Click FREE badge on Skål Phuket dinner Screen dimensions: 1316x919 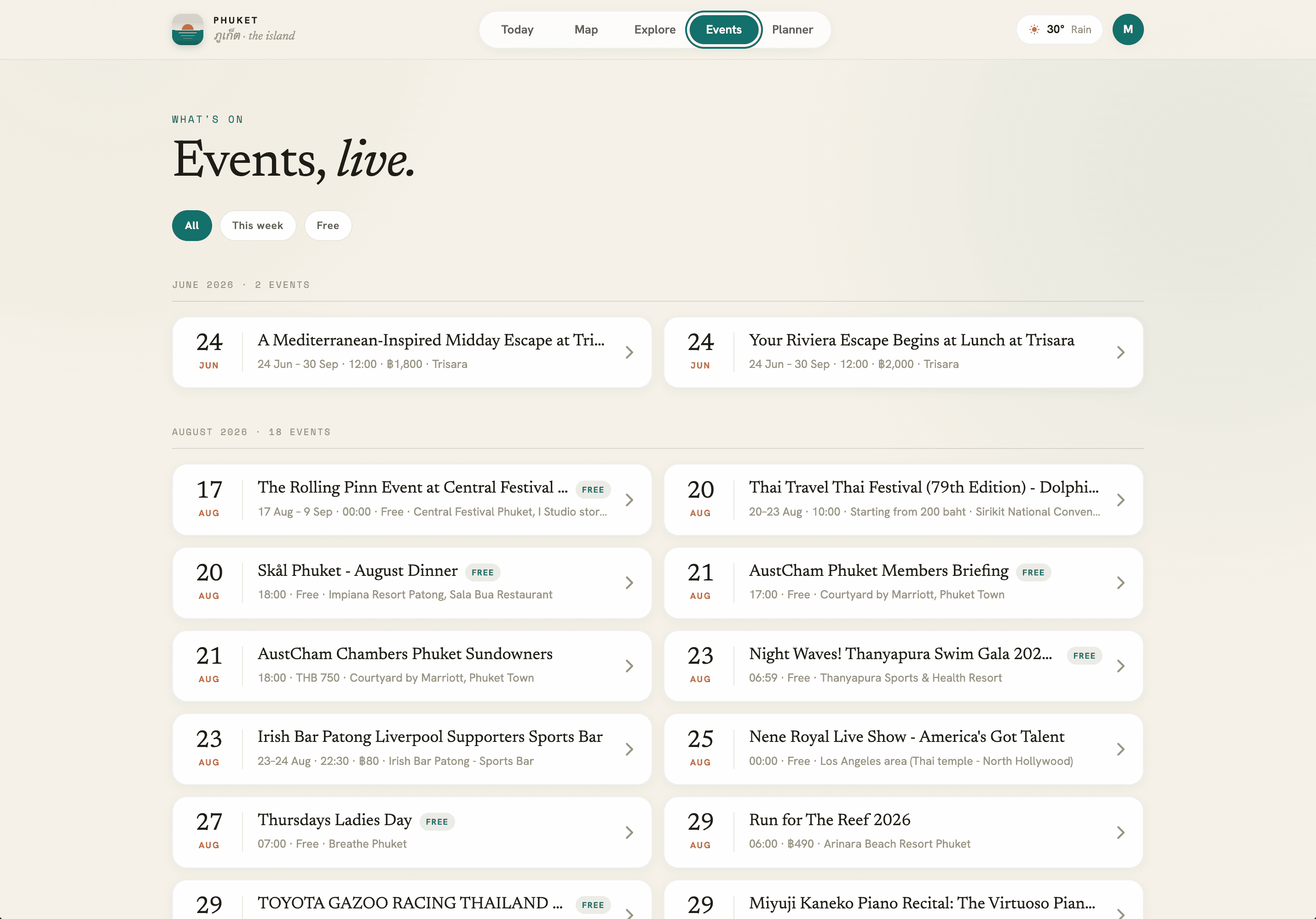click(x=482, y=572)
